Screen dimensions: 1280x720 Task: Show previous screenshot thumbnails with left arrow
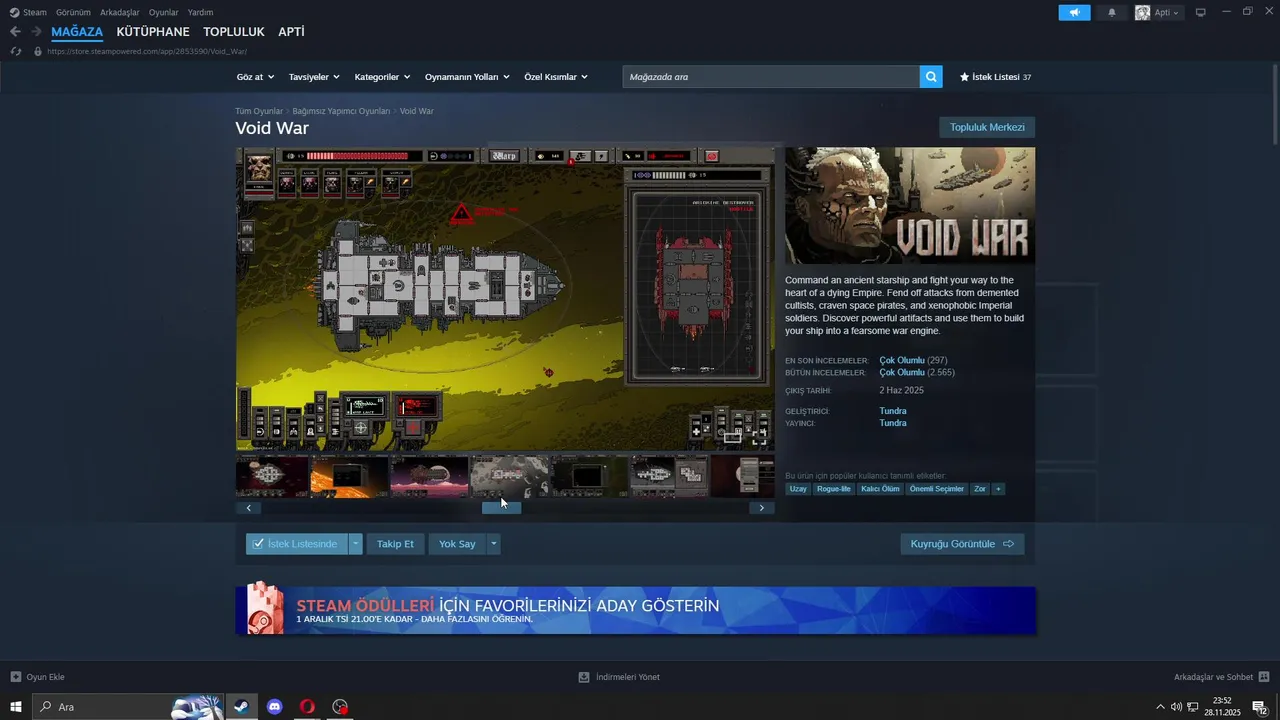pyautogui.click(x=248, y=508)
